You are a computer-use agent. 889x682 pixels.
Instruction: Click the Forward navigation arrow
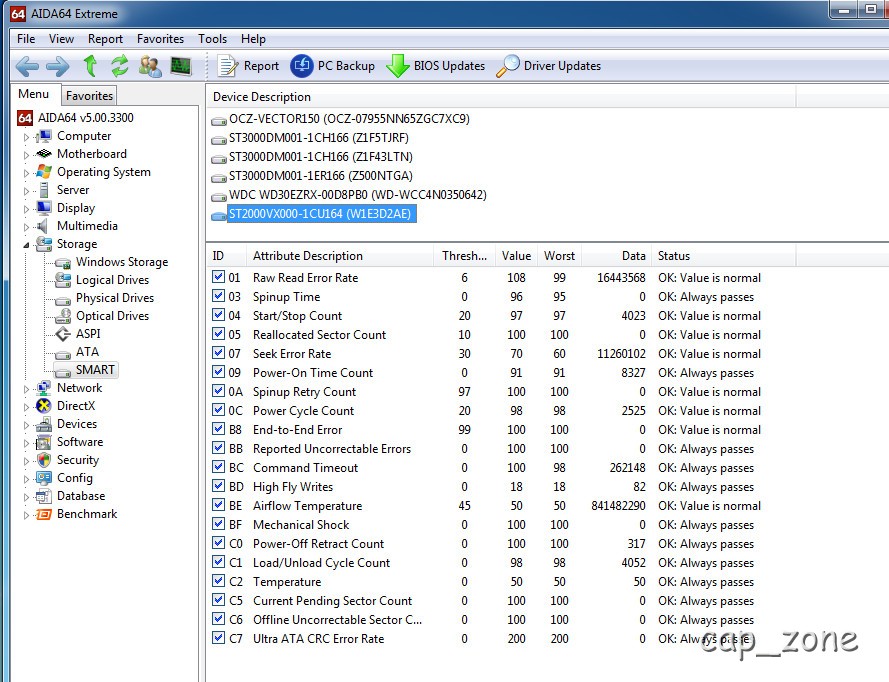(58, 66)
